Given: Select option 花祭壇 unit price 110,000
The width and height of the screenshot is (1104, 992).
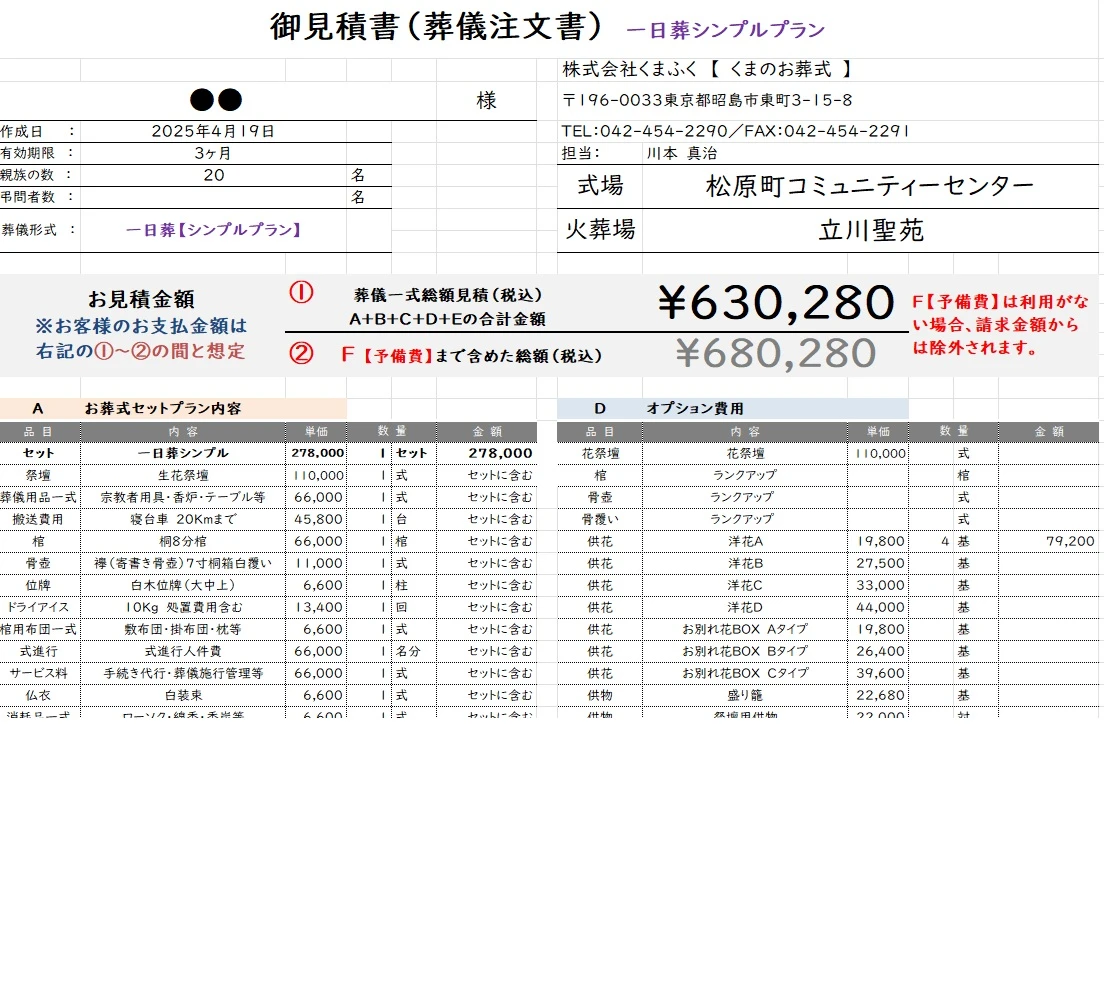Looking at the screenshot, I should pos(879,453).
